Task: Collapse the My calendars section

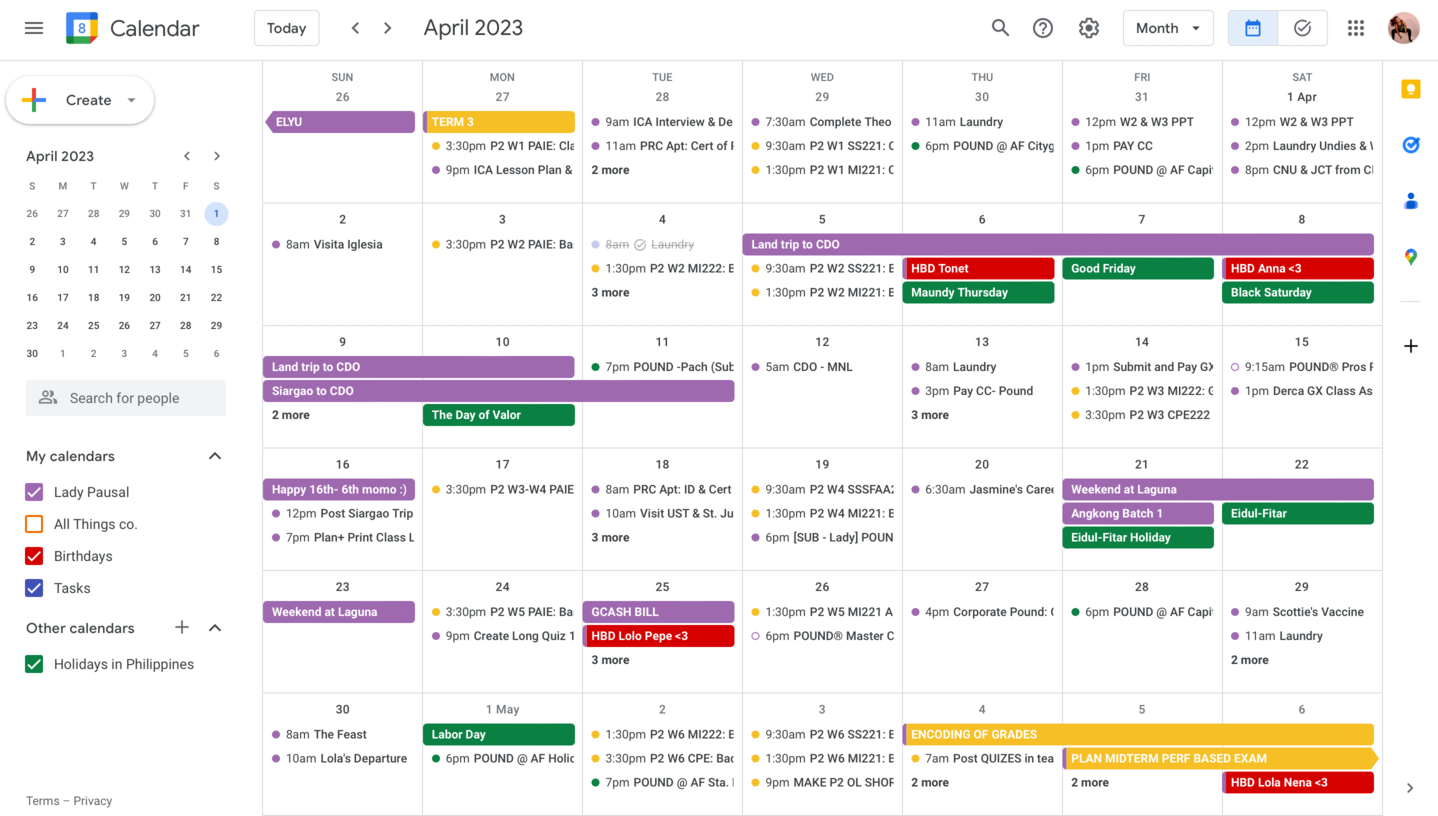Action: click(x=215, y=456)
